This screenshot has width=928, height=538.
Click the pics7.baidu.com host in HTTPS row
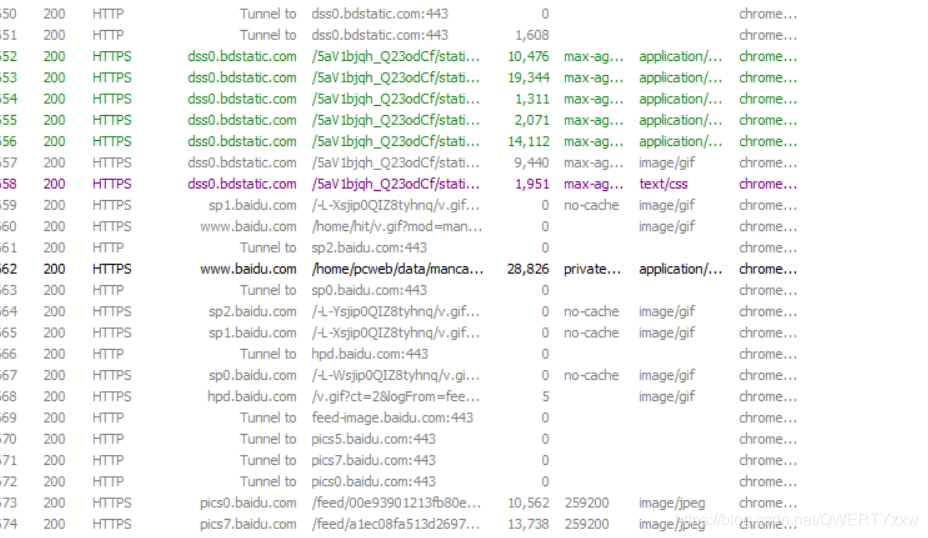pyautogui.click(x=248, y=525)
